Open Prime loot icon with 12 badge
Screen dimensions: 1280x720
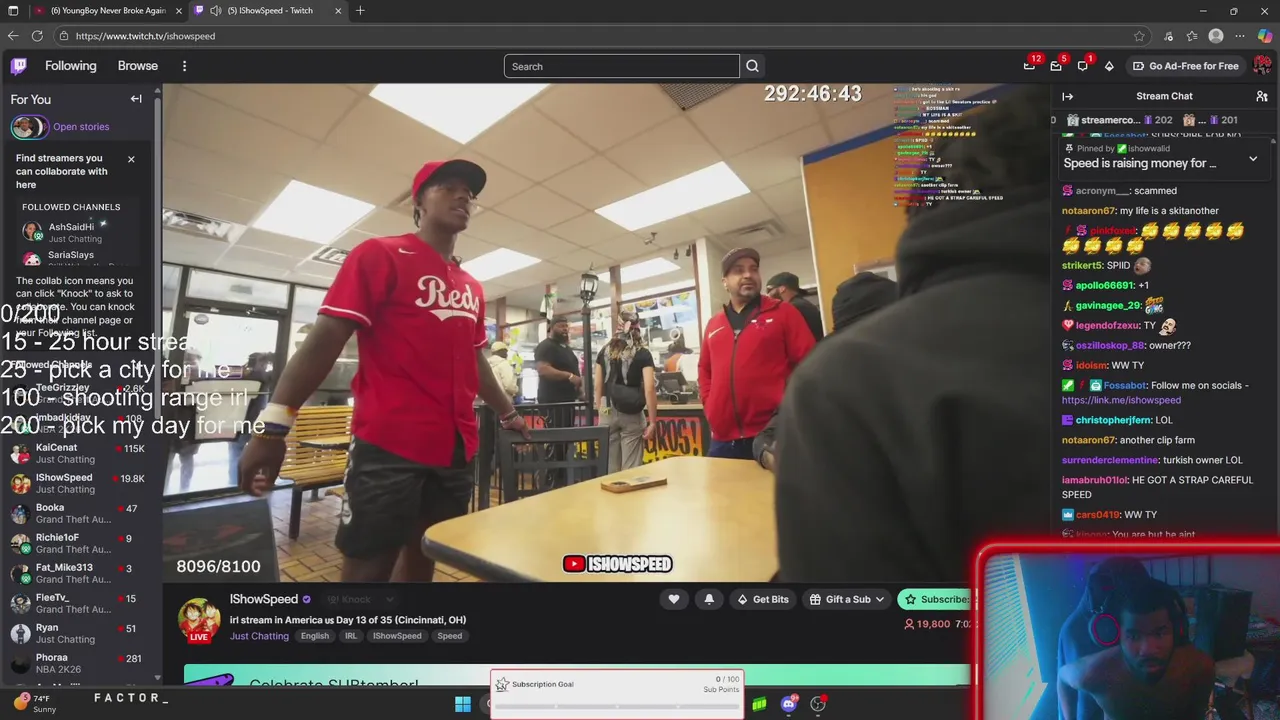tap(1029, 66)
